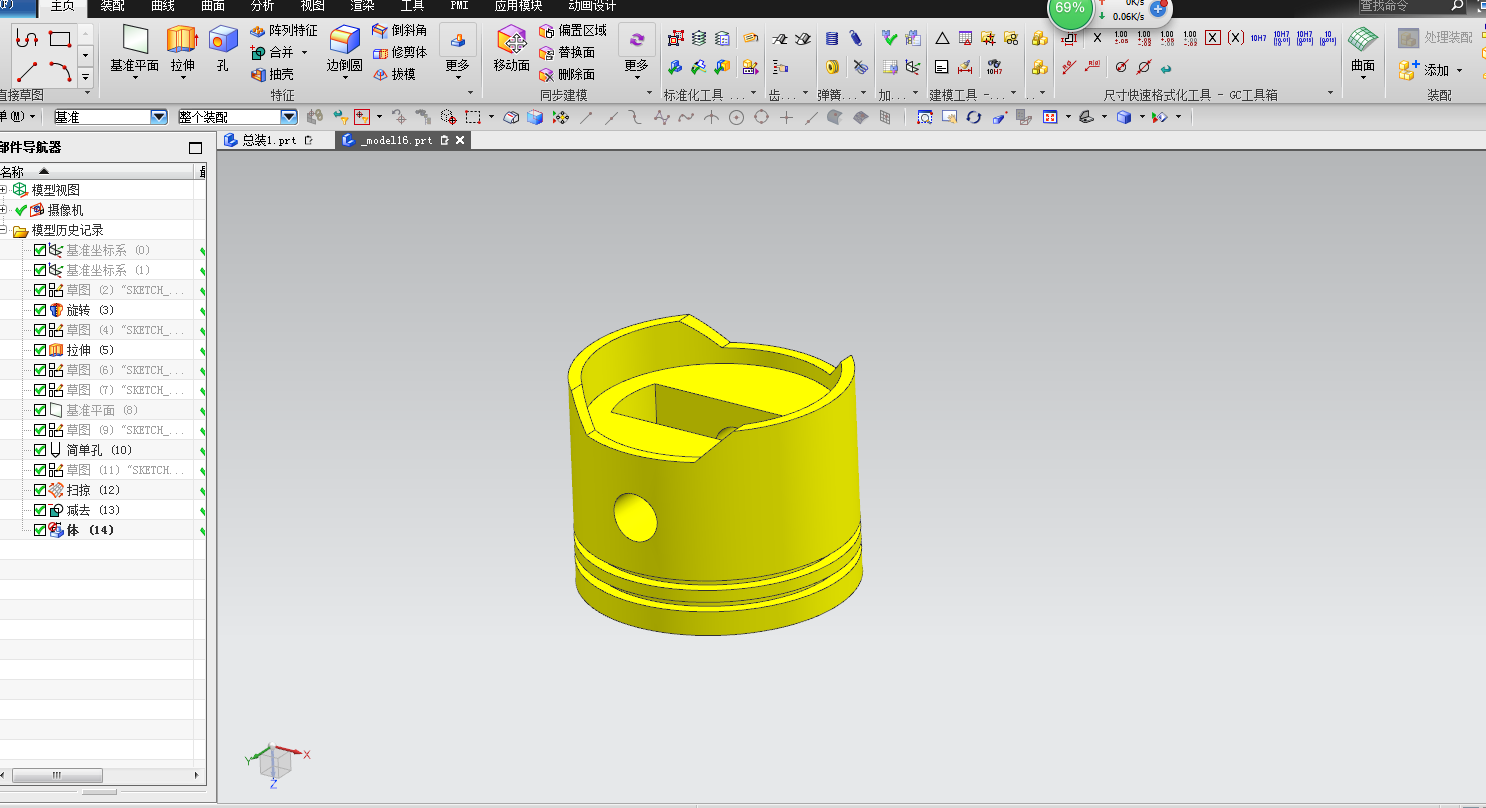
Task: Select the 倒斜角 chamfer tool
Action: click(x=399, y=31)
